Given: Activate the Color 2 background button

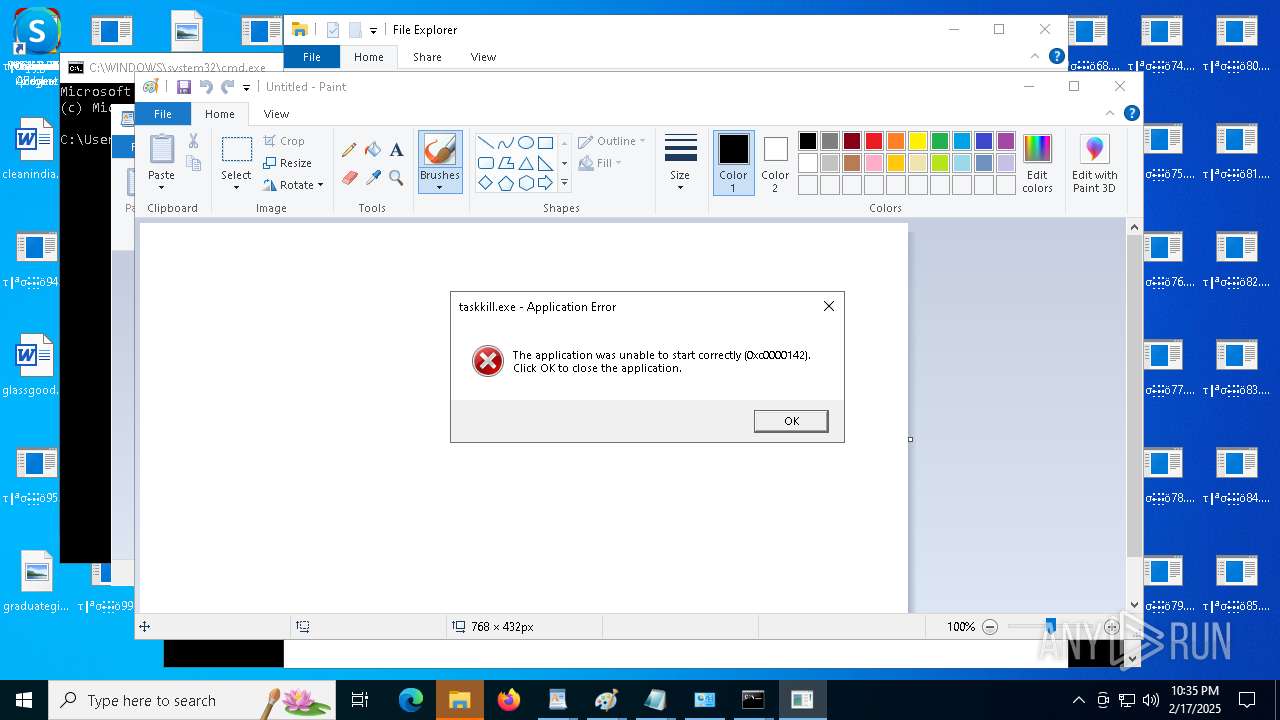Looking at the screenshot, I should [x=775, y=163].
